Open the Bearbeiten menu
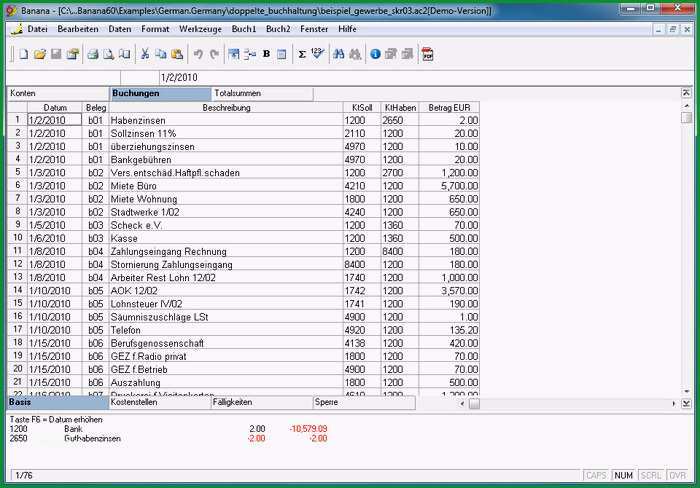Image resolution: width=700 pixels, height=488 pixels. [x=78, y=29]
